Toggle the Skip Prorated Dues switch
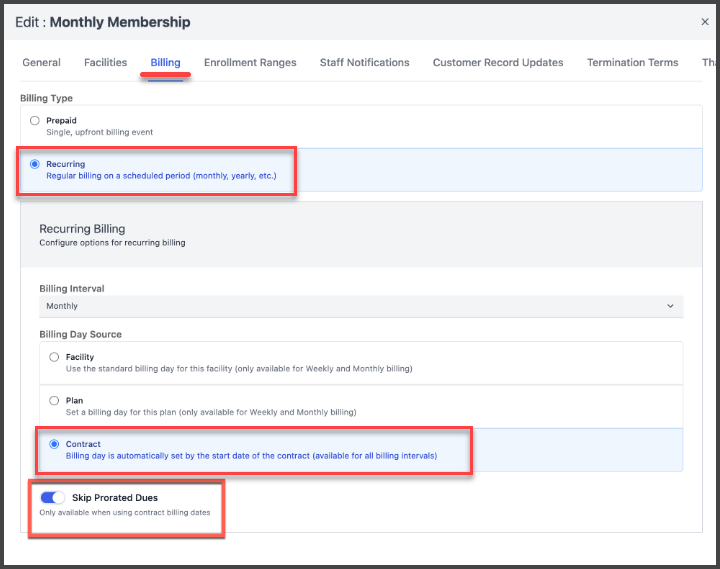This screenshot has width=720, height=569. tap(52, 497)
